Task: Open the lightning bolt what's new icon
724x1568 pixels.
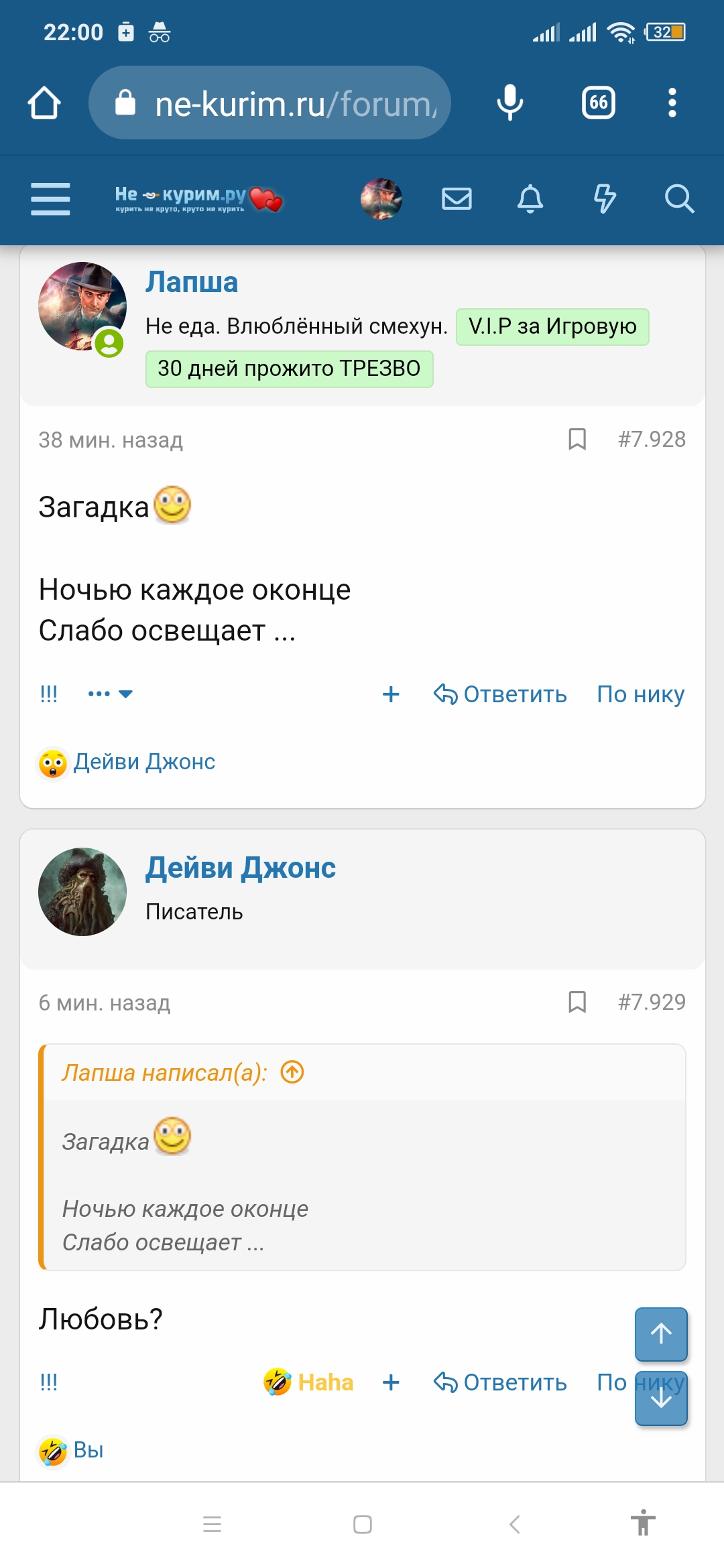Action: click(605, 199)
